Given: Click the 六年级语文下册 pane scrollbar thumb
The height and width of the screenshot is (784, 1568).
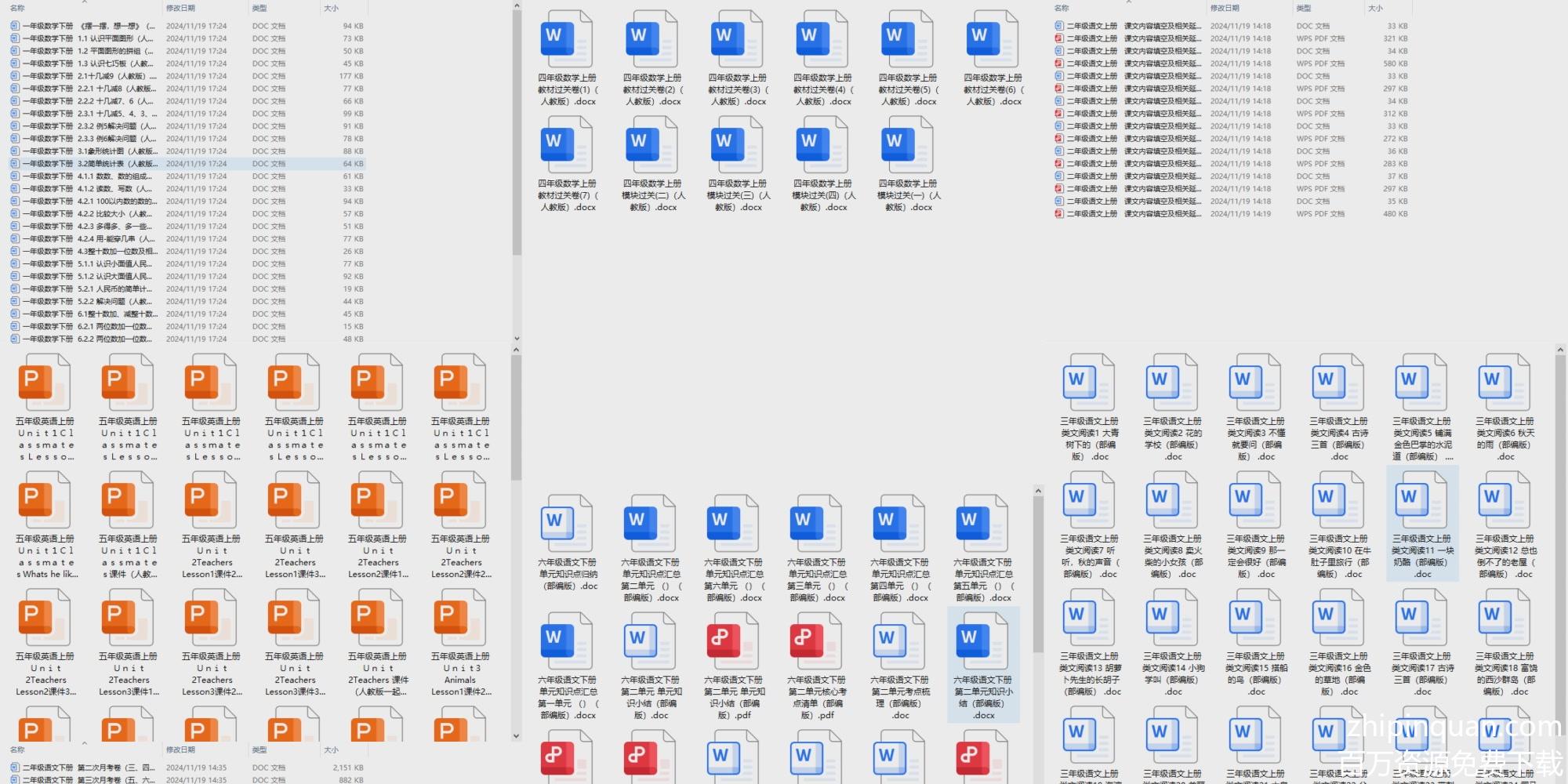Looking at the screenshot, I should [1038, 572].
